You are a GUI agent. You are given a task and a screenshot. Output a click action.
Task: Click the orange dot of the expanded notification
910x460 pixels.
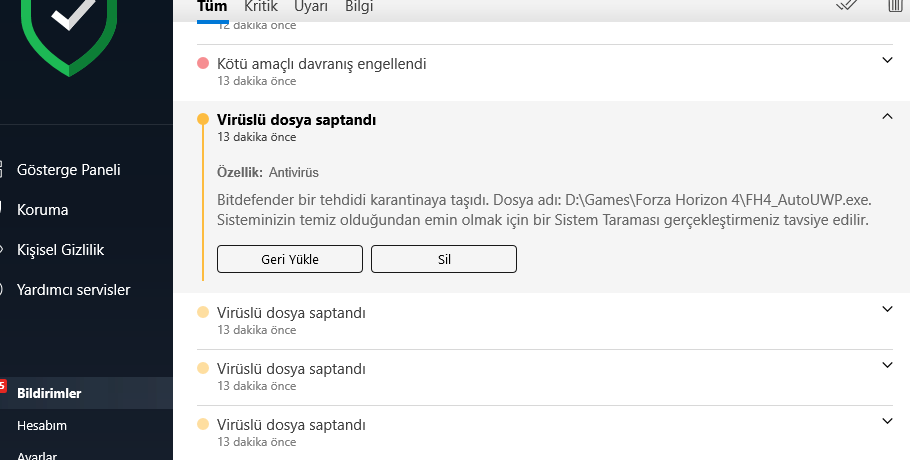point(203,119)
